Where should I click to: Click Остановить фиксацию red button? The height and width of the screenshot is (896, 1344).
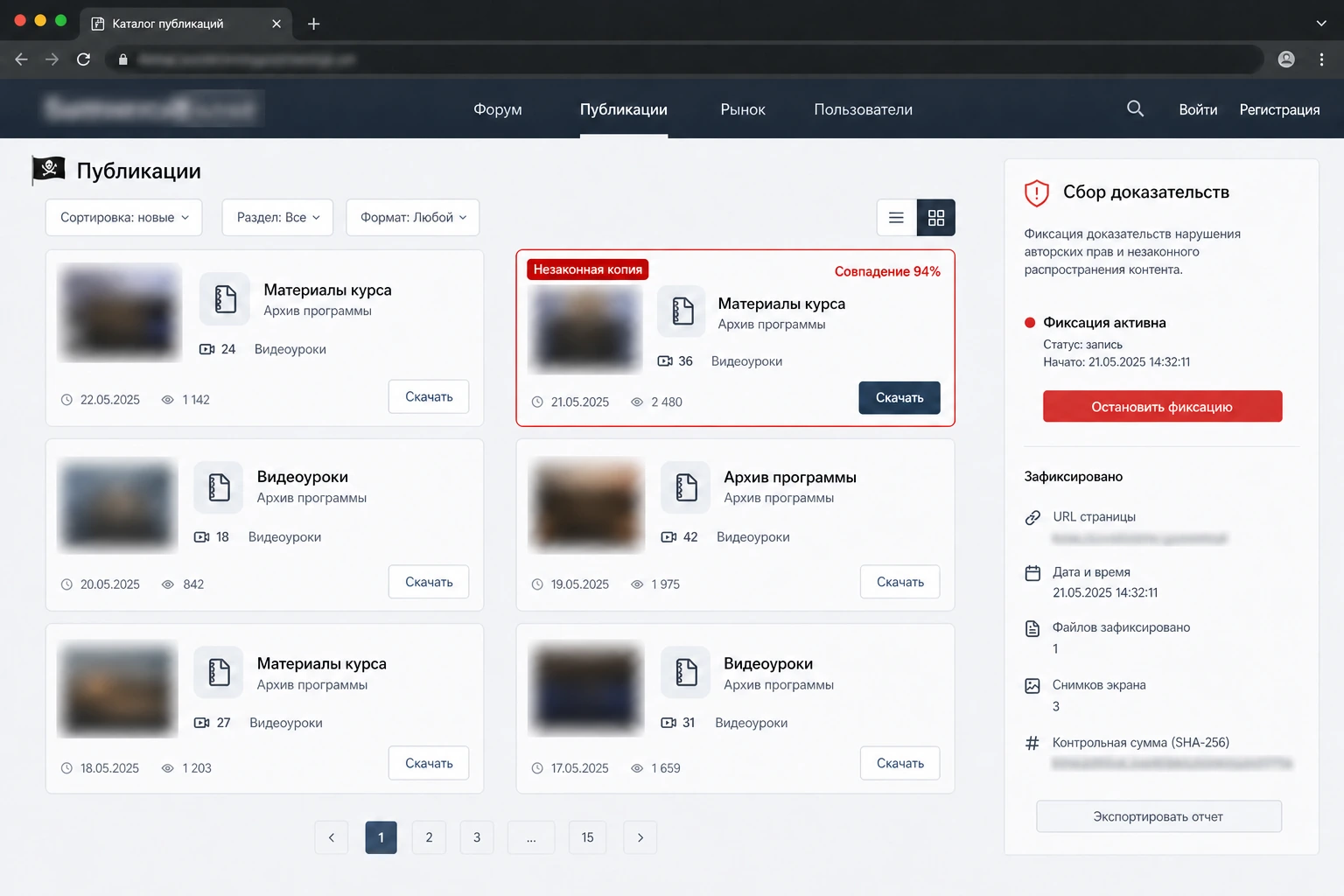1162,407
